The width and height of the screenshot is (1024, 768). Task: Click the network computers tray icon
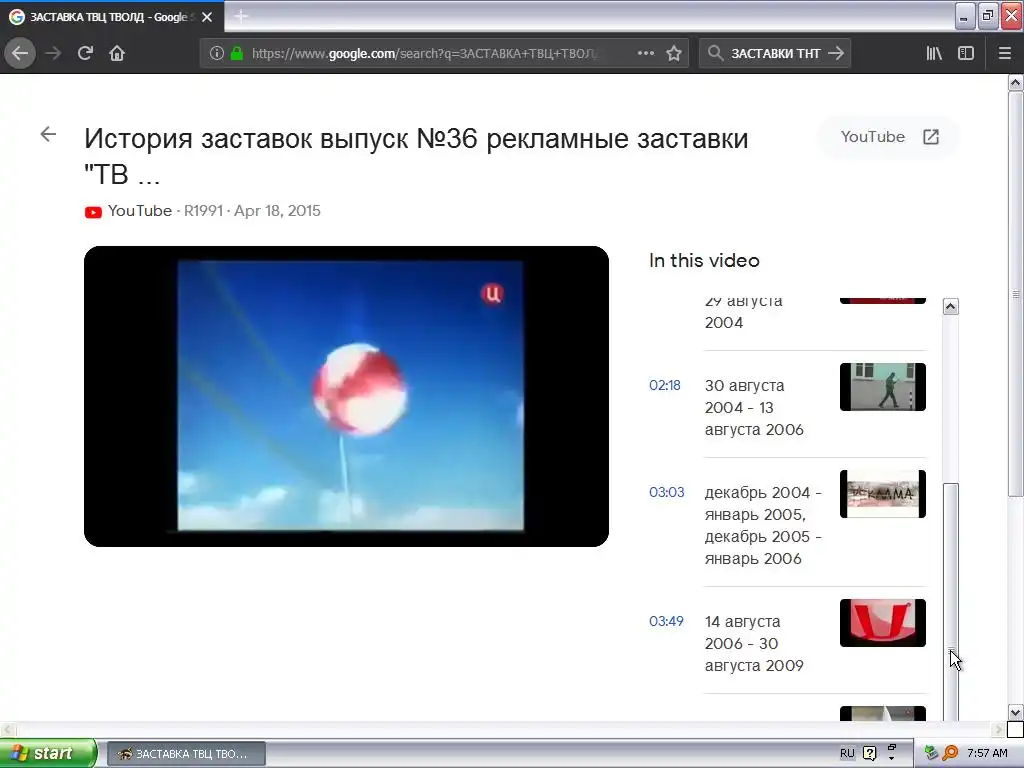931,753
